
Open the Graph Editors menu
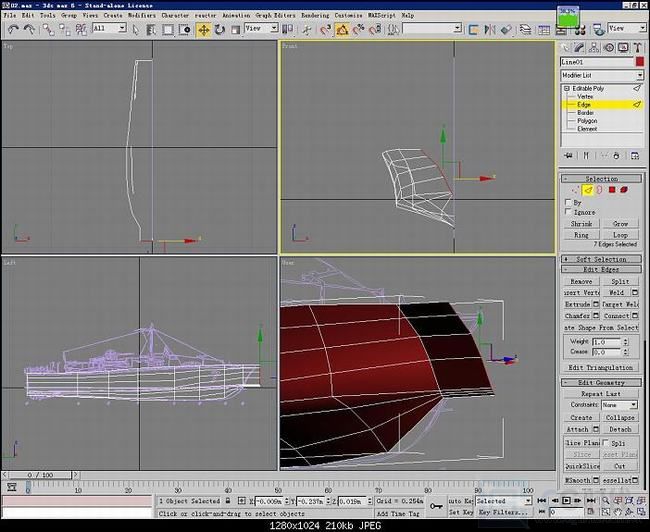(x=275, y=15)
